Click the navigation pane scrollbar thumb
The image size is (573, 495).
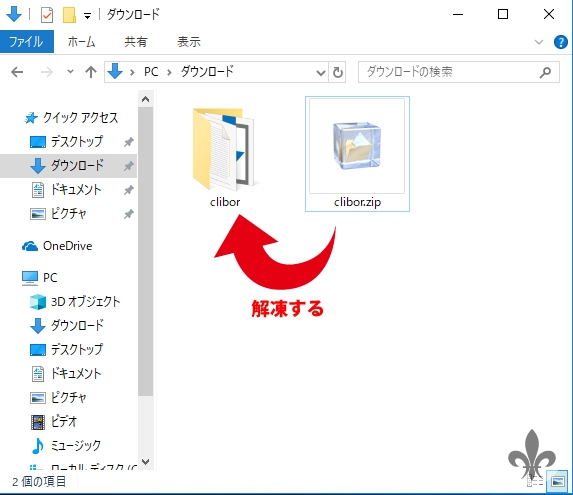tap(145, 251)
